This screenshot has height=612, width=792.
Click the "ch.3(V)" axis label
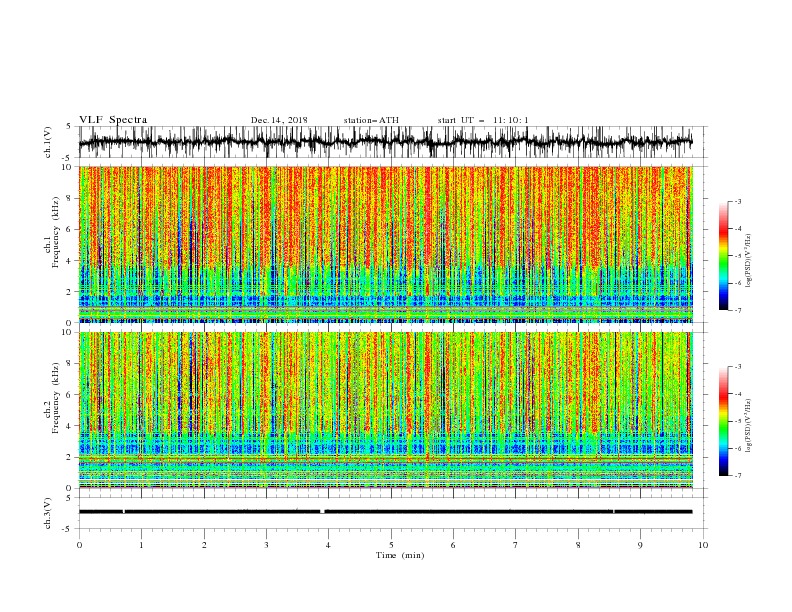coord(48,513)
